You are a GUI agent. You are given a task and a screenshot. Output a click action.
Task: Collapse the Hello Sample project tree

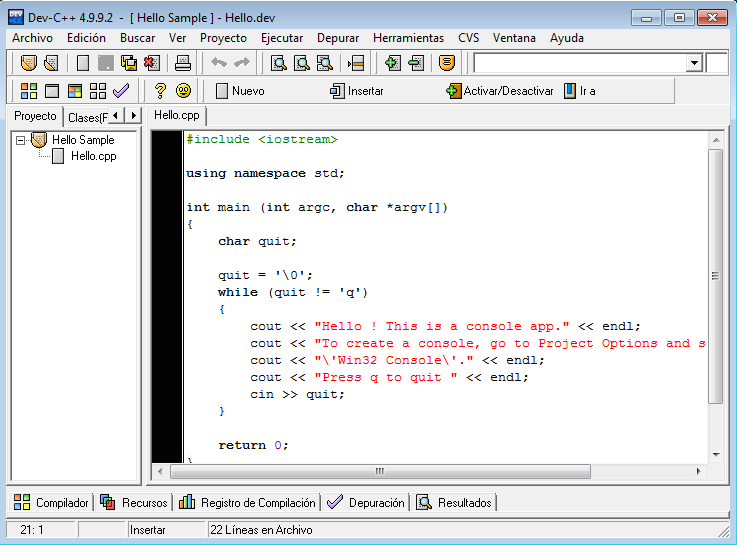pyautogui.click(x=21, y=141)
